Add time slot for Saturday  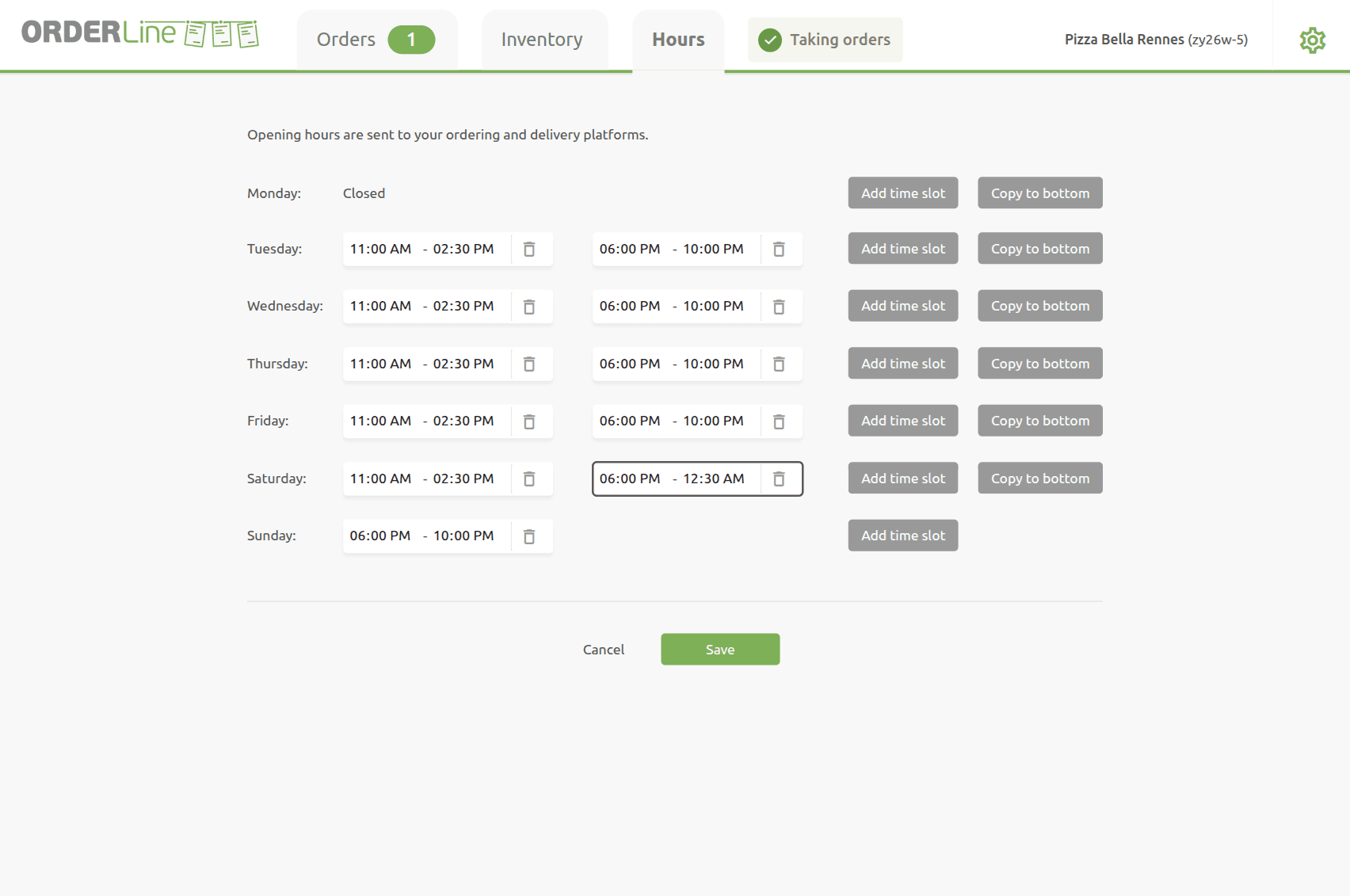[903, 478]
